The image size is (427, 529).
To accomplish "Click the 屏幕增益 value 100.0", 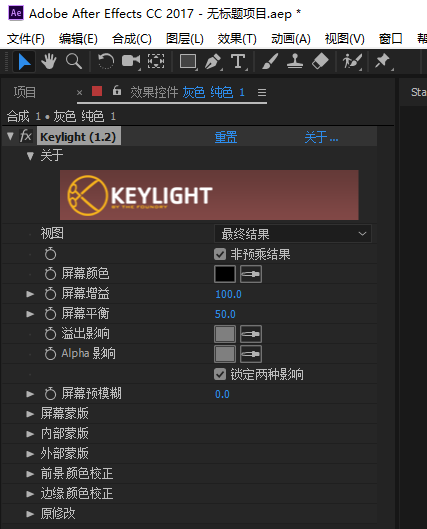I will coord(228,294).
